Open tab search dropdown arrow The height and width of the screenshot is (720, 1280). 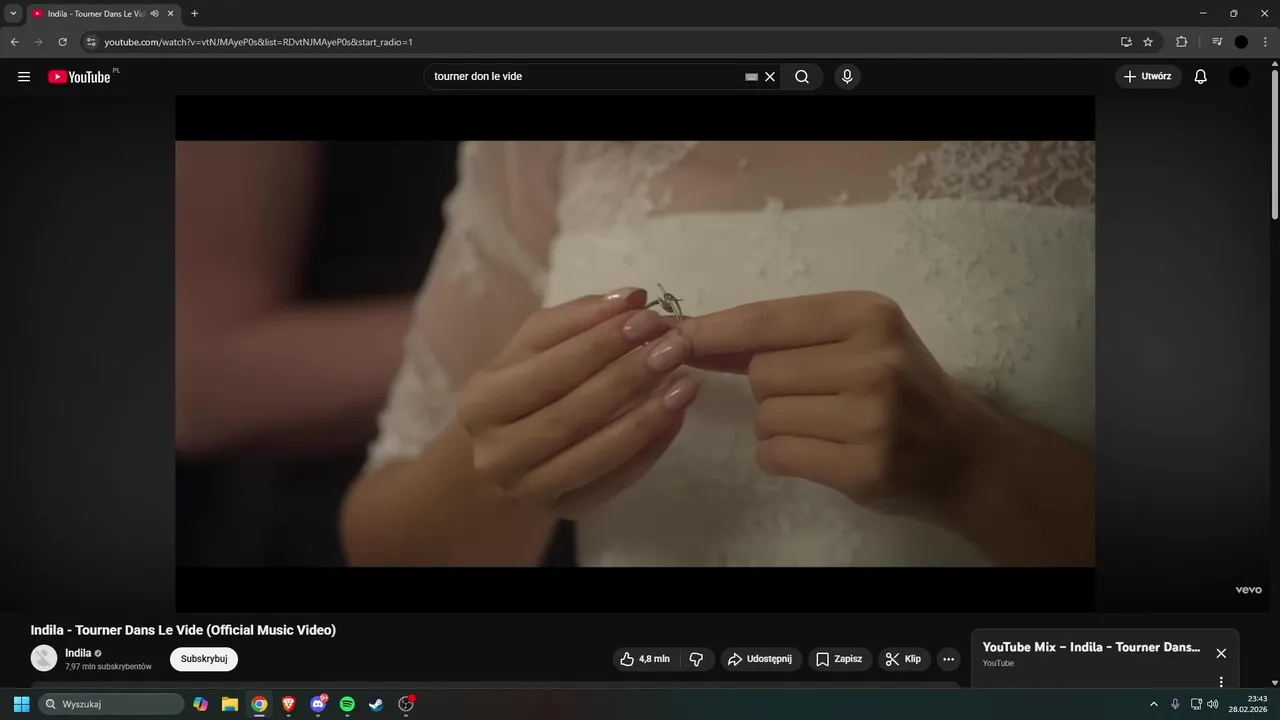[x=13, y=13]
